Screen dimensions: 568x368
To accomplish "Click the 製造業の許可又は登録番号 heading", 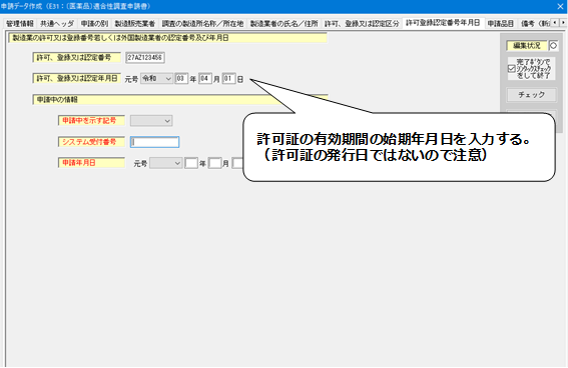I will 168,38.
